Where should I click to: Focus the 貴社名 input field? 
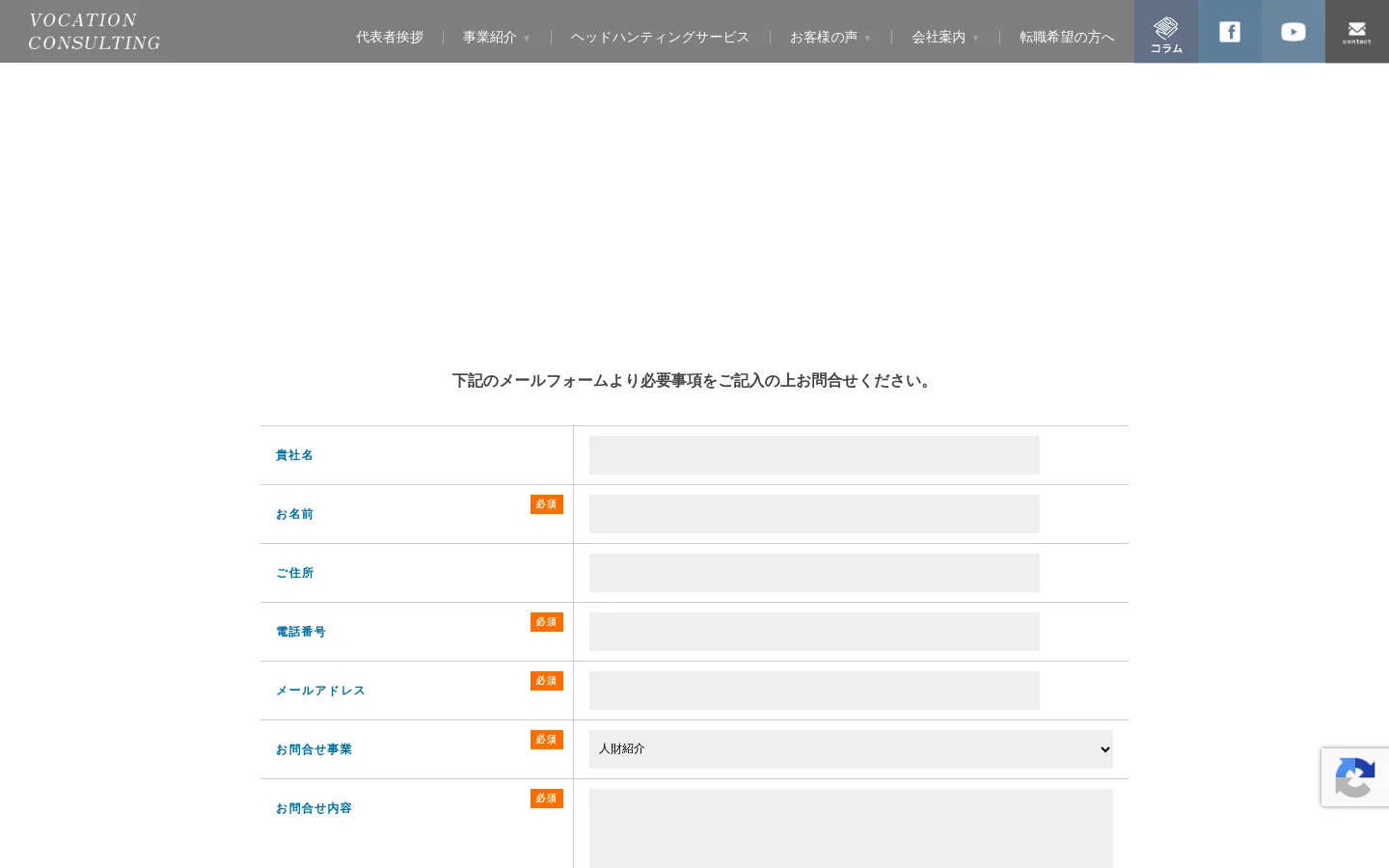click(x=814, y=455)
